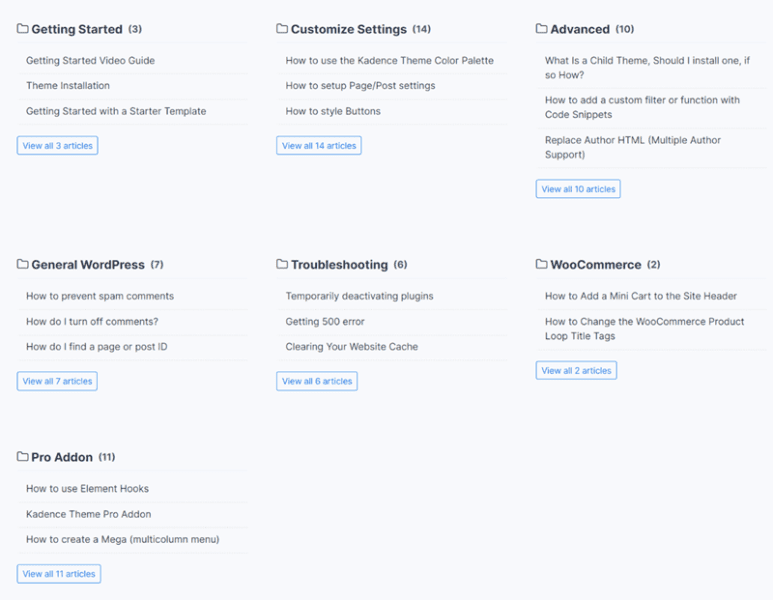The width and height of the screenshot is (773, 600).
Task: Open the Clearing Your Website Cache article
Action: coord(352,347)
